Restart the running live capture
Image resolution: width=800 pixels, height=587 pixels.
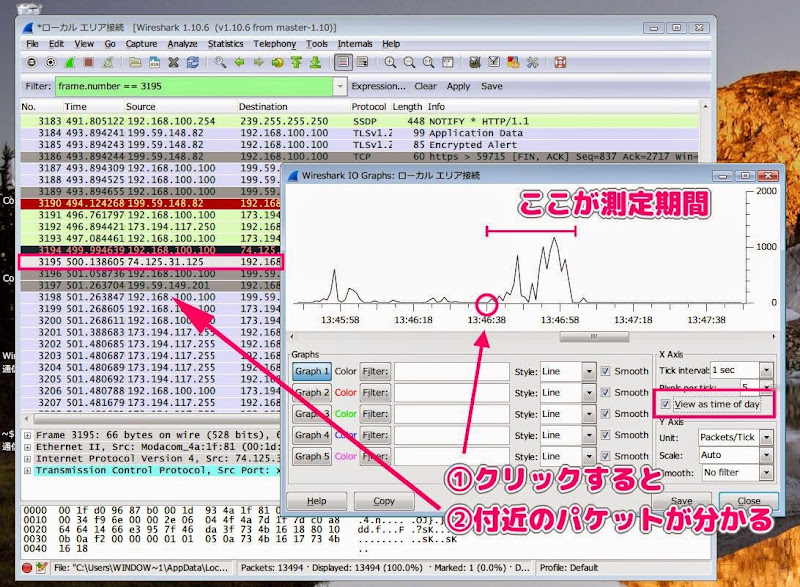108,63
